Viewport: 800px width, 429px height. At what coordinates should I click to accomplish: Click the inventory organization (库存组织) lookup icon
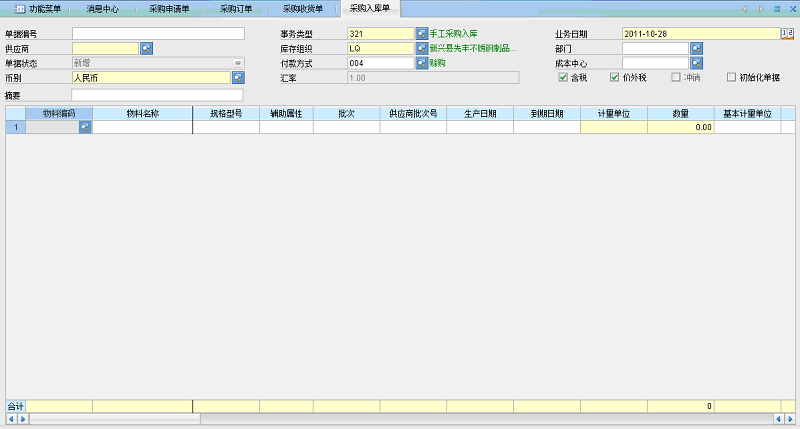click(421, 48)
